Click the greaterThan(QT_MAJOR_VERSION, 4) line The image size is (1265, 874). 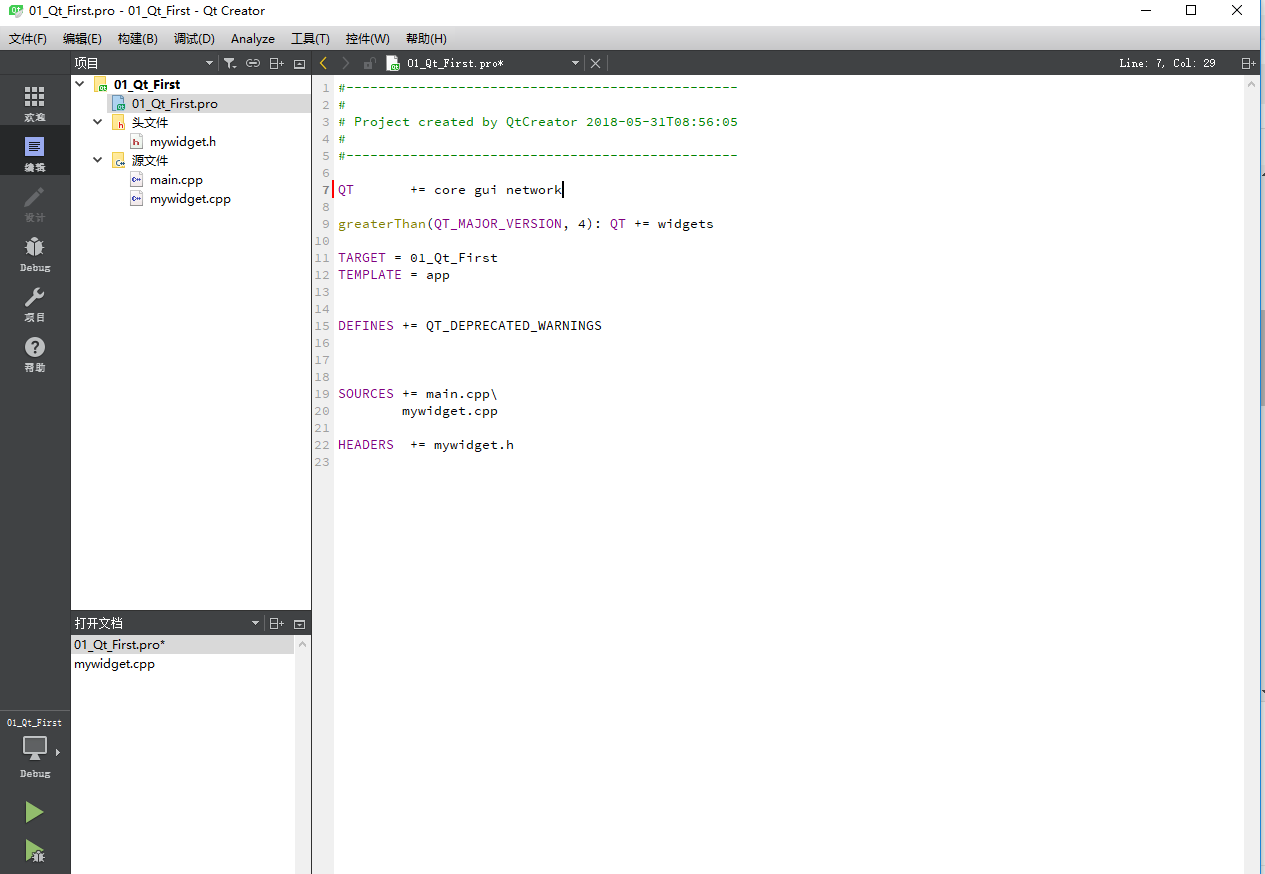pyautogui.click(x=526, y=224)
